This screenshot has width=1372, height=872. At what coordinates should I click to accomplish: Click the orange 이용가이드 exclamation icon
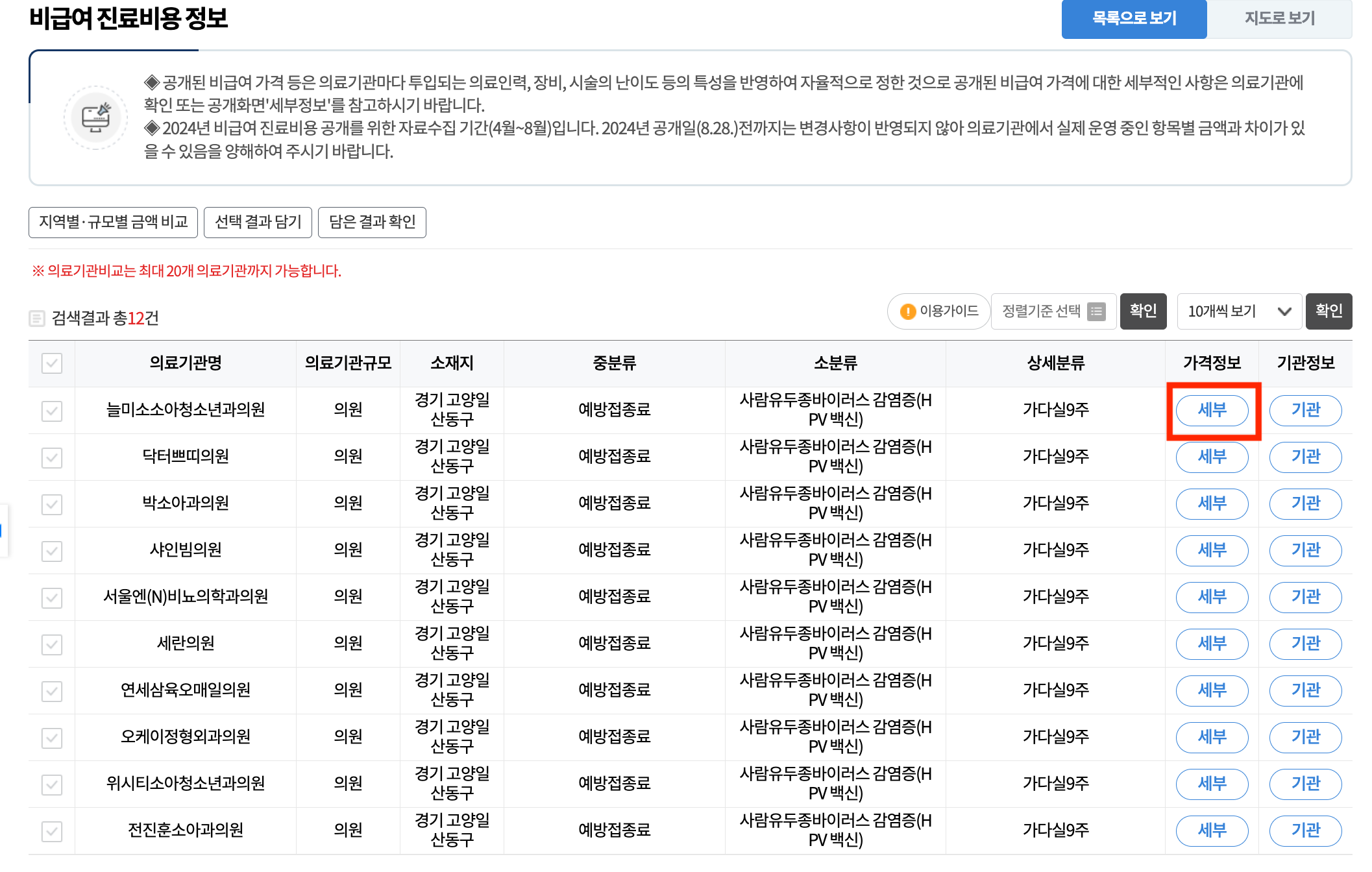click(x=907, y=312)
